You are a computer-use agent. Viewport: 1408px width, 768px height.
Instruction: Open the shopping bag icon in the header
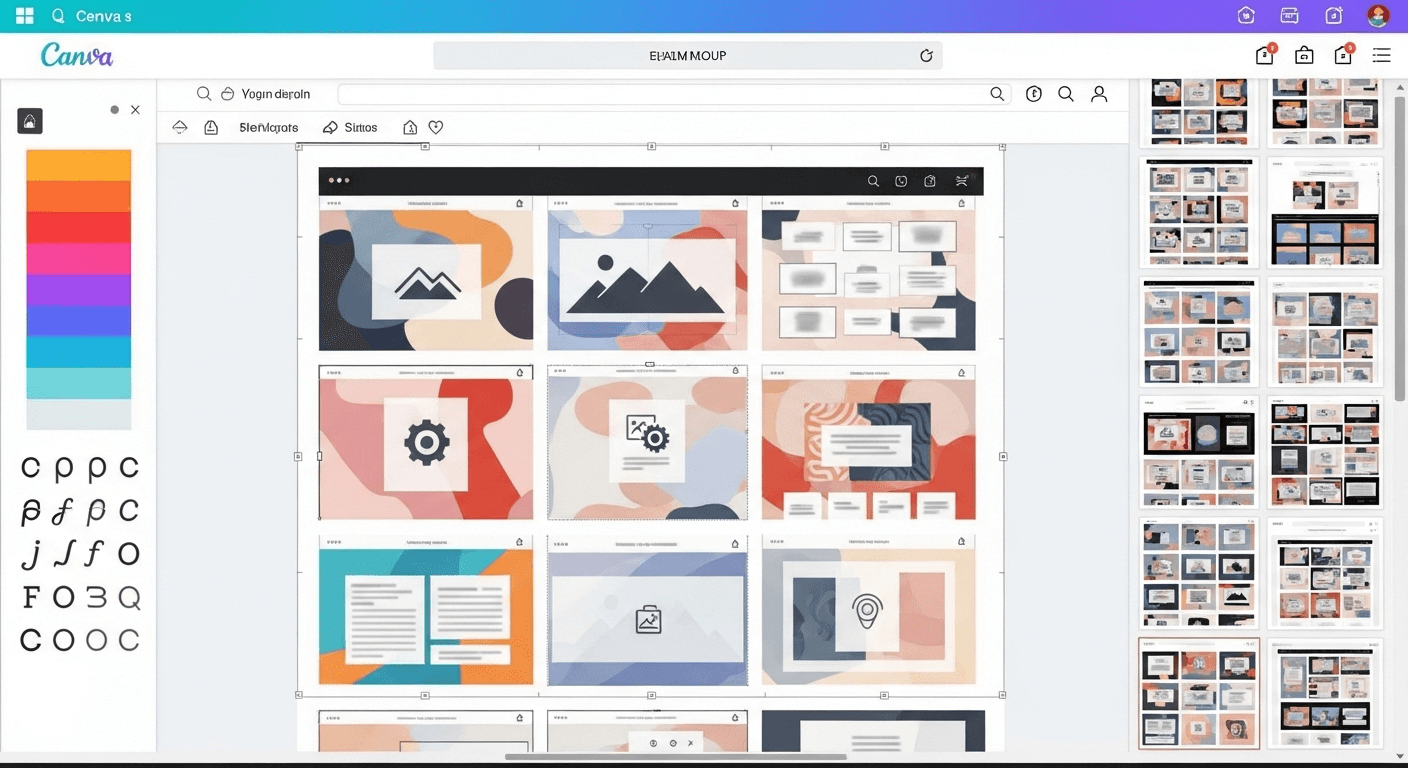1304,56
